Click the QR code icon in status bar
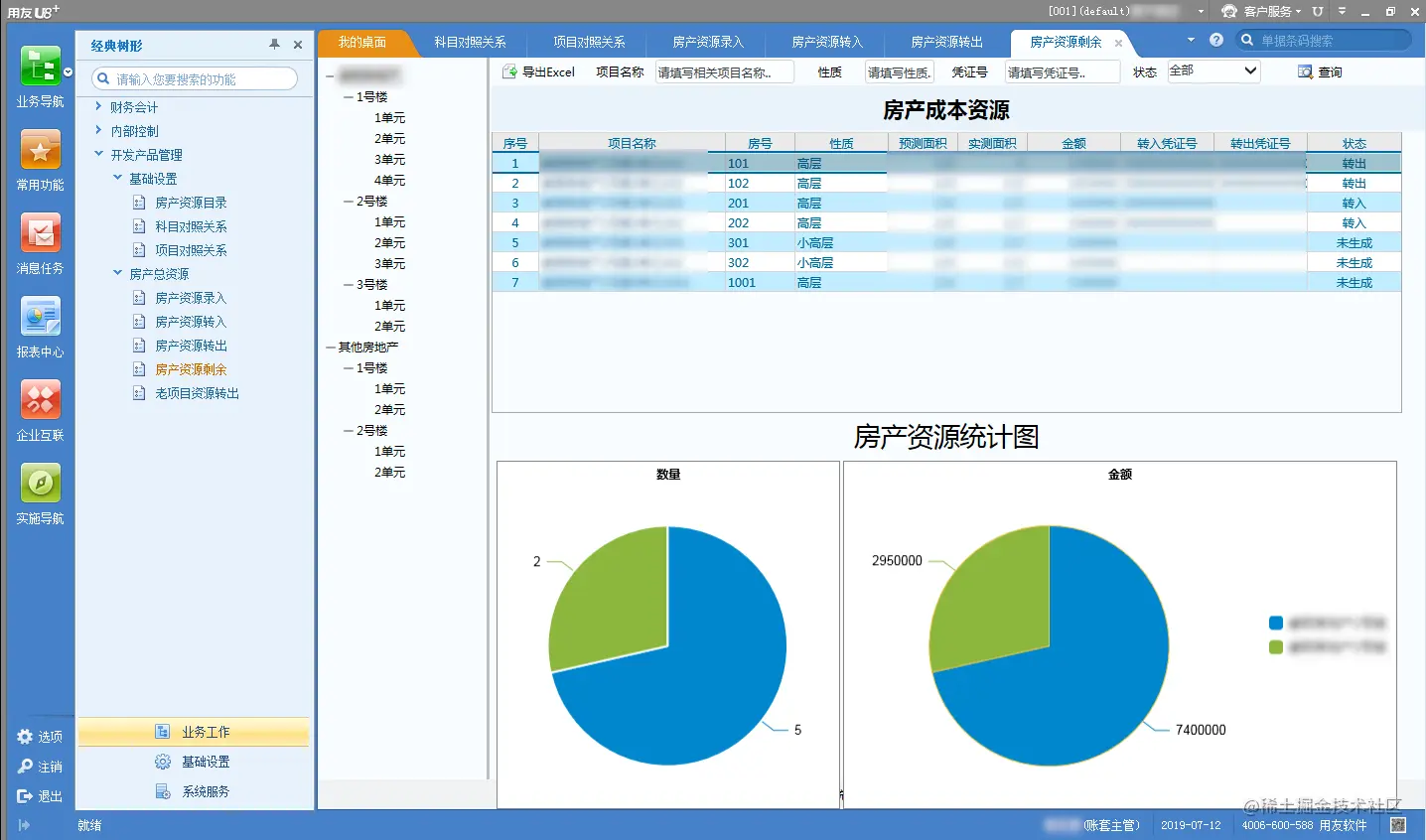Screen dimensions: 1426x840 click(x=1398, y=825)
